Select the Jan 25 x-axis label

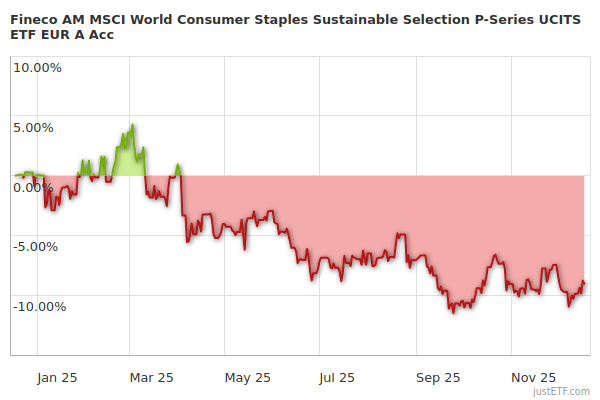(x=57, y=378)
